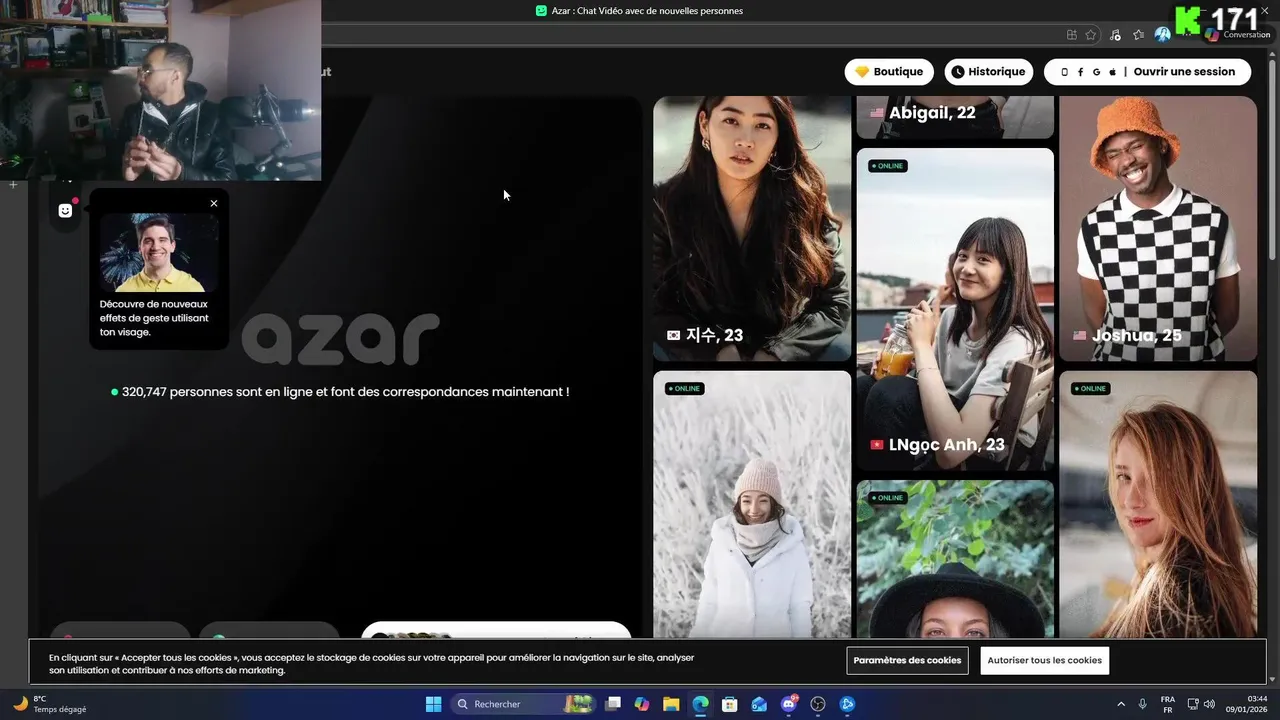
Task: Close the gesture effects popup
Action: coord(214,204)
